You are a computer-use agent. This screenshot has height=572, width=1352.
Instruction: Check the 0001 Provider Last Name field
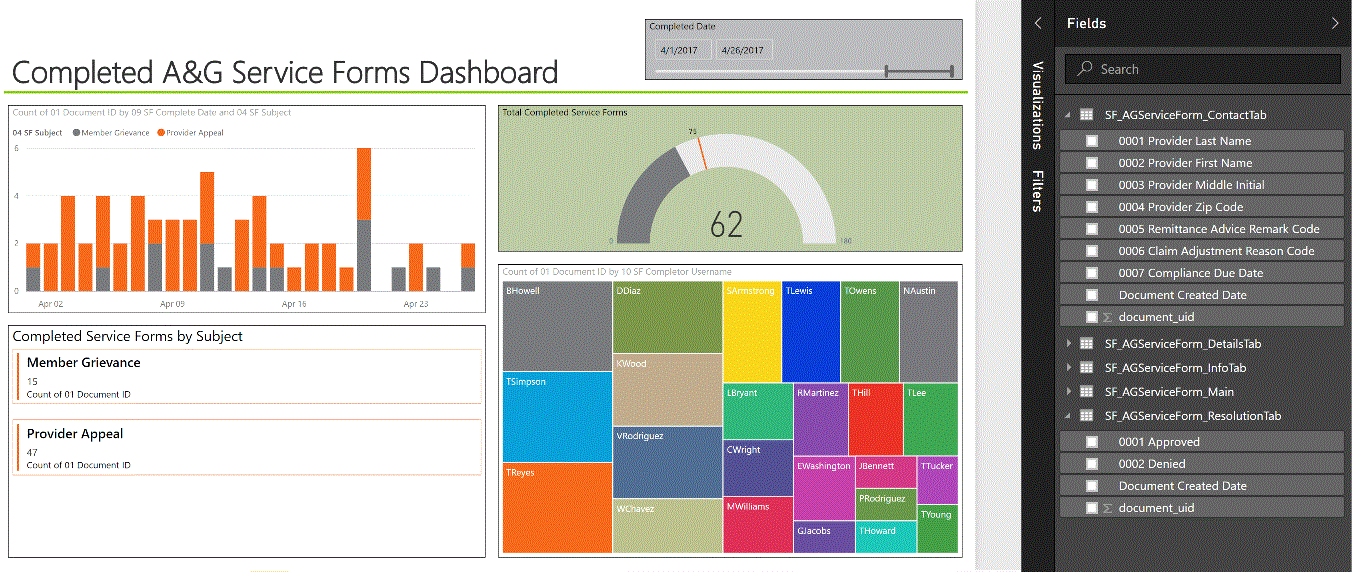click(1092, 141)
